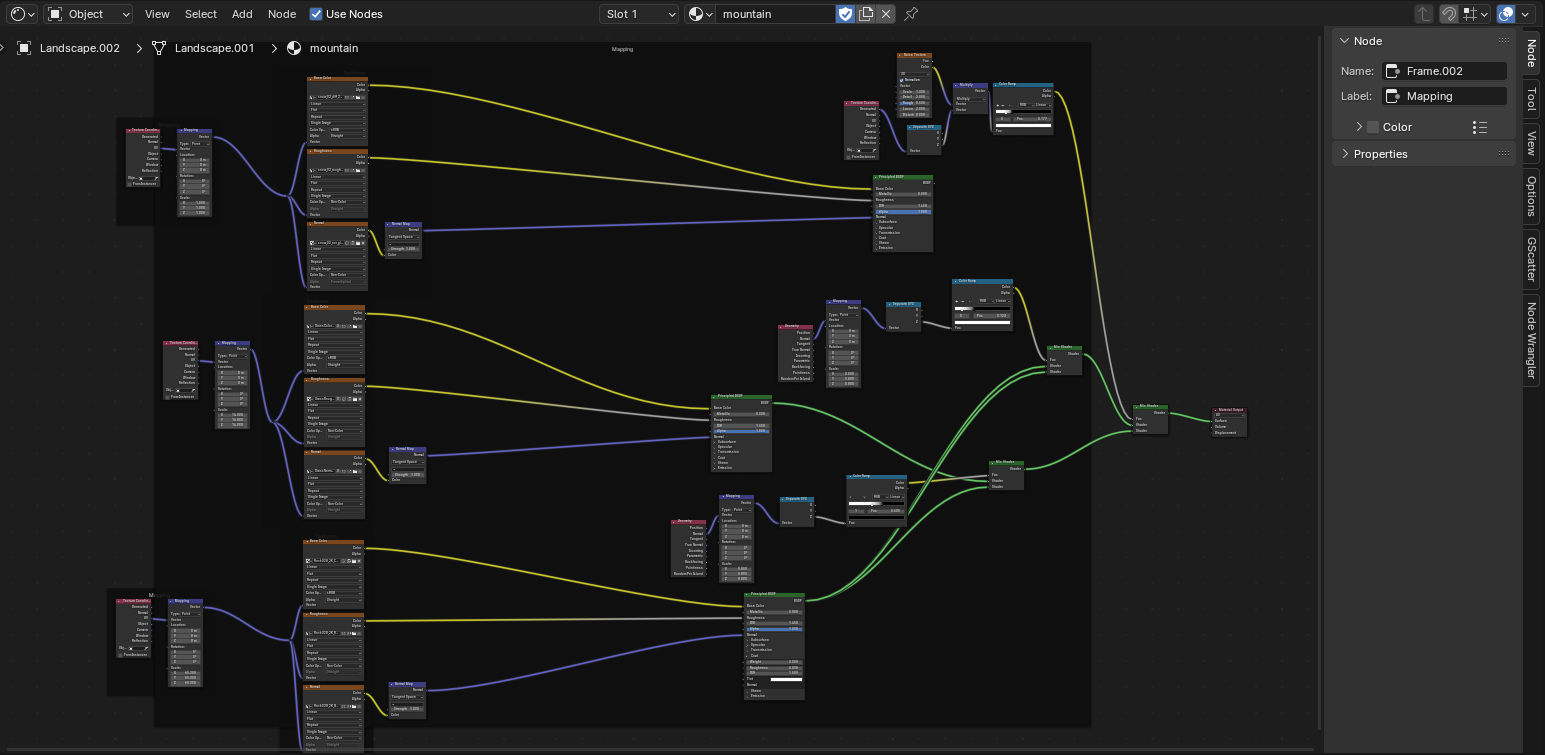Toggle the snap magnet icon

tap(1448, 14)
